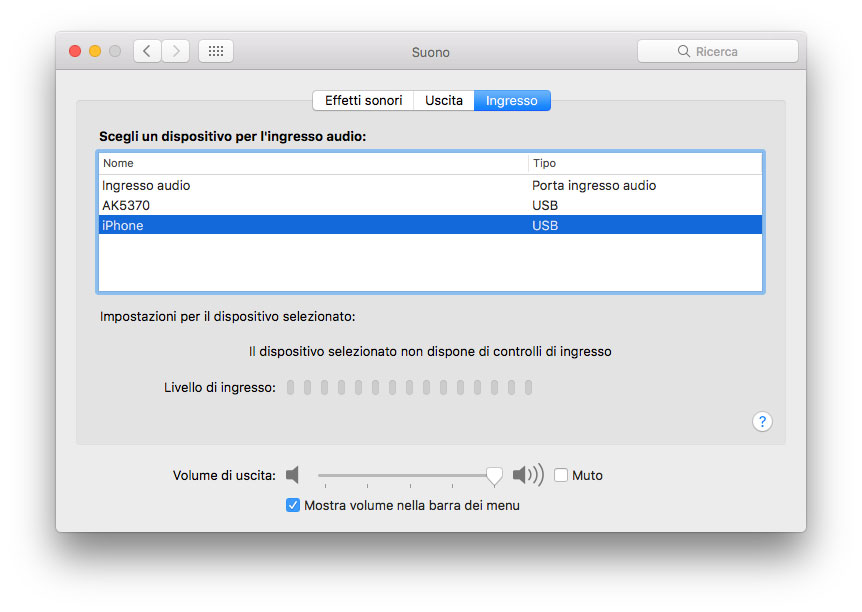Image resolution: width=862 pixels, height=612 pixels.
Task: Click the Livello di ingresso level meter
Action: [x=410, y=388]
